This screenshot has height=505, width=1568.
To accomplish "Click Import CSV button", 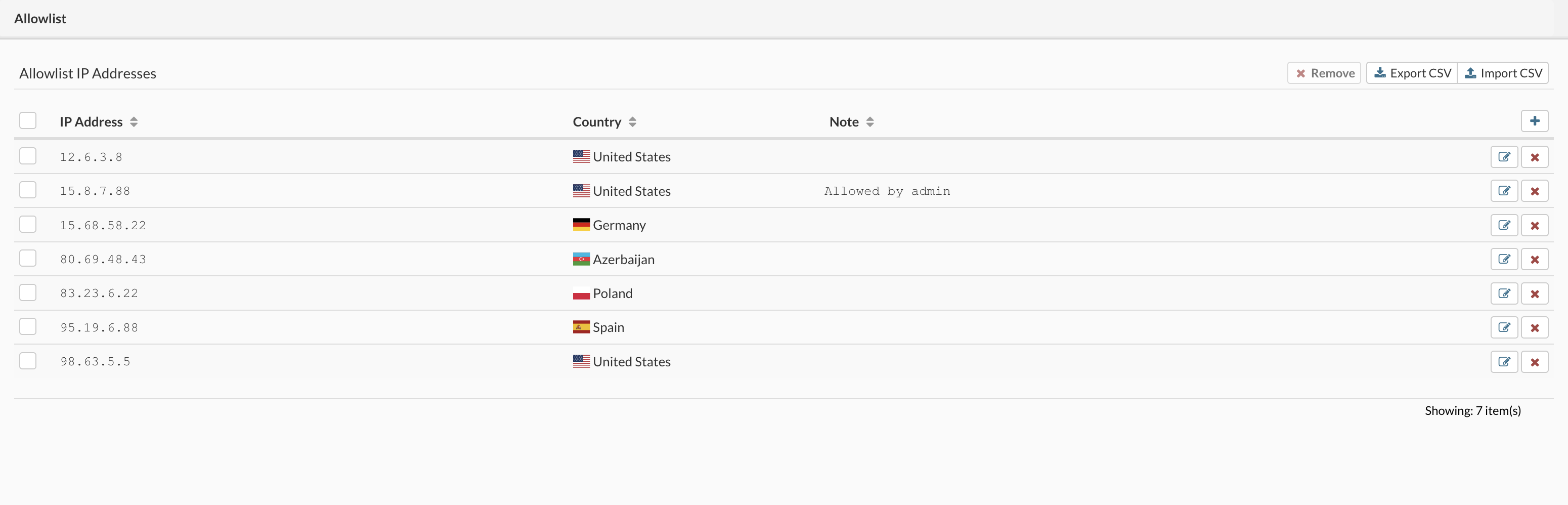I will (1503, 73).
